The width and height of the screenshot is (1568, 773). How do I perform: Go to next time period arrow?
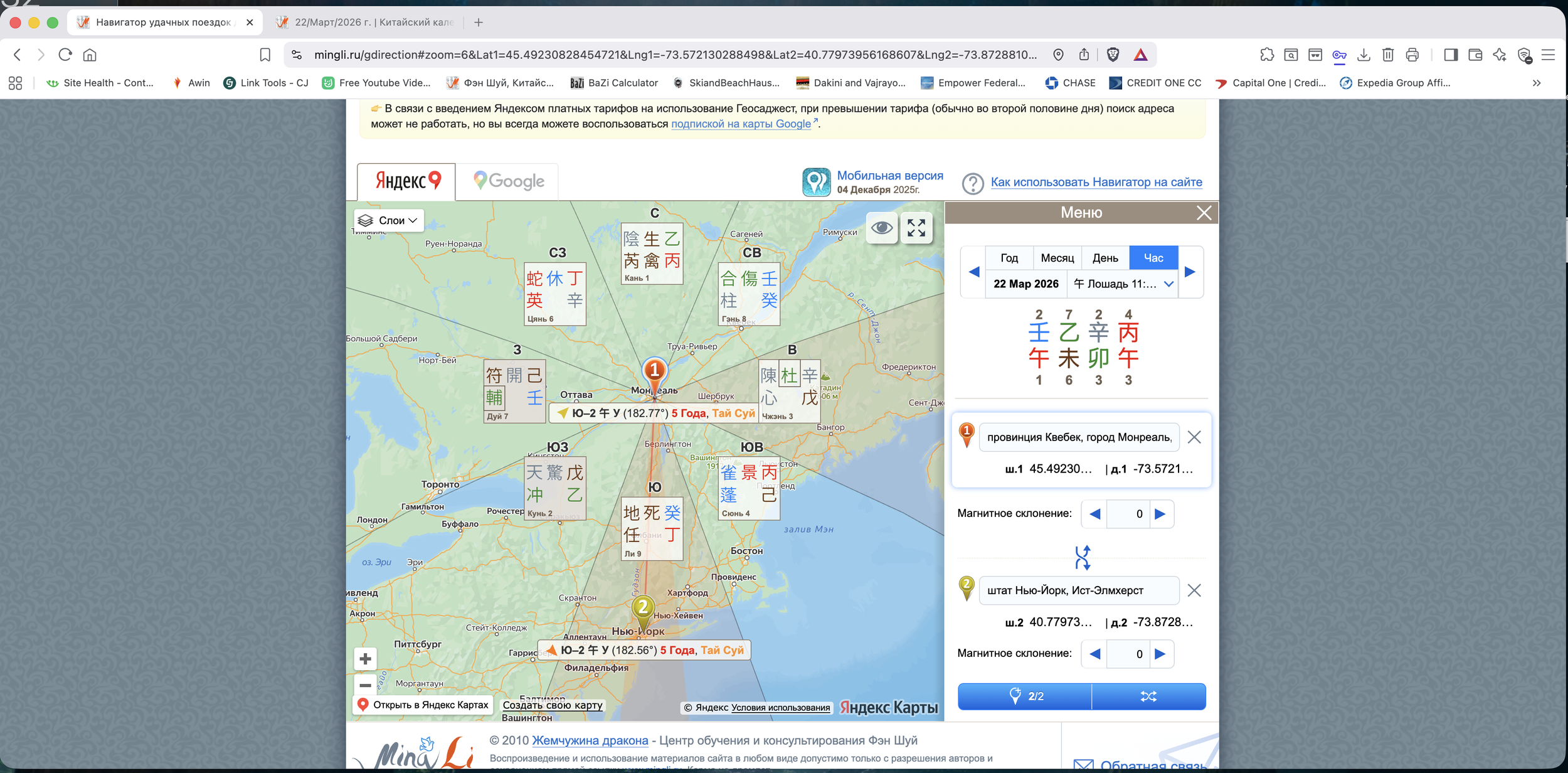[1190, 272]
